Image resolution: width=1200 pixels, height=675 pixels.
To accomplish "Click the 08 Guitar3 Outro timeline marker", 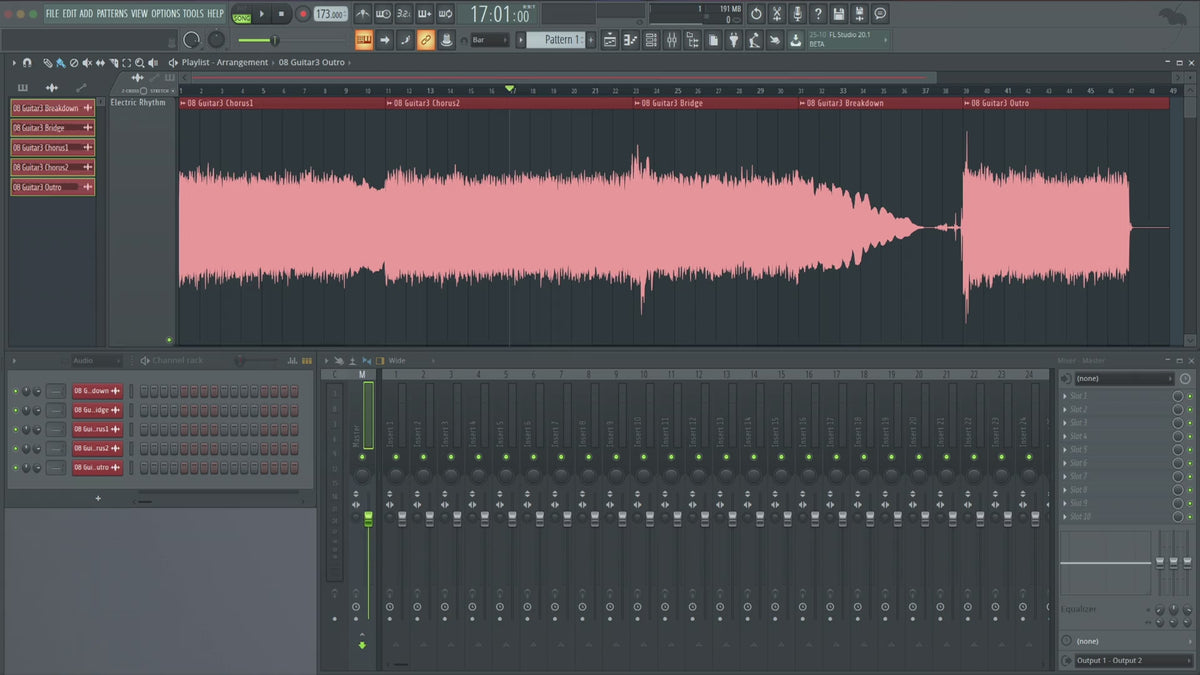I will tap(1002, 103).
